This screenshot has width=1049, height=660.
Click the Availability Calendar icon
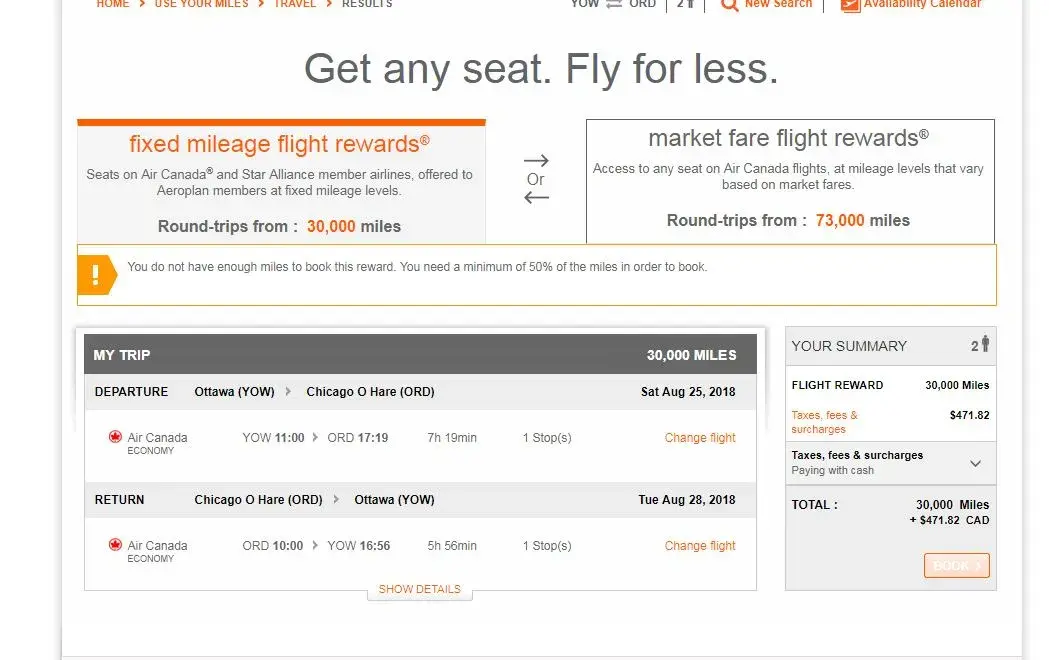(850, 5)
